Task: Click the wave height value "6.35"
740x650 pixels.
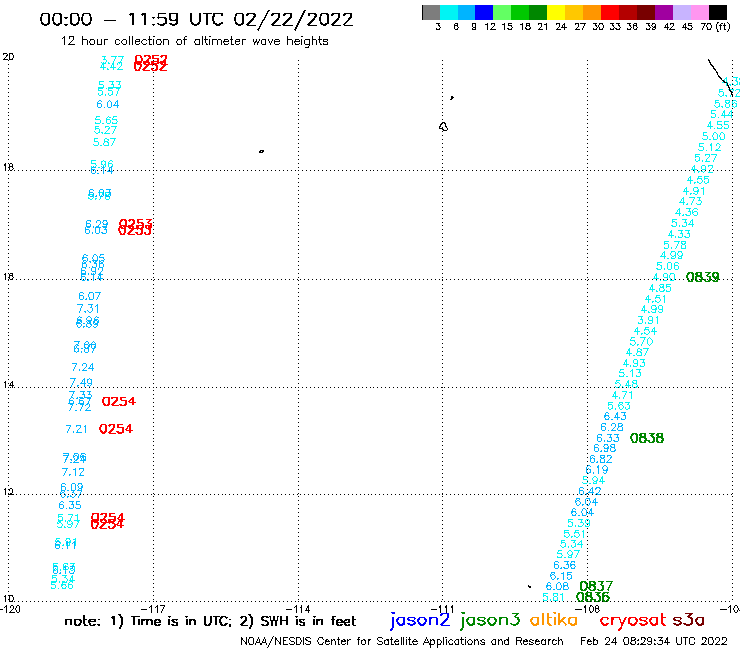Action: click(70, 505)
